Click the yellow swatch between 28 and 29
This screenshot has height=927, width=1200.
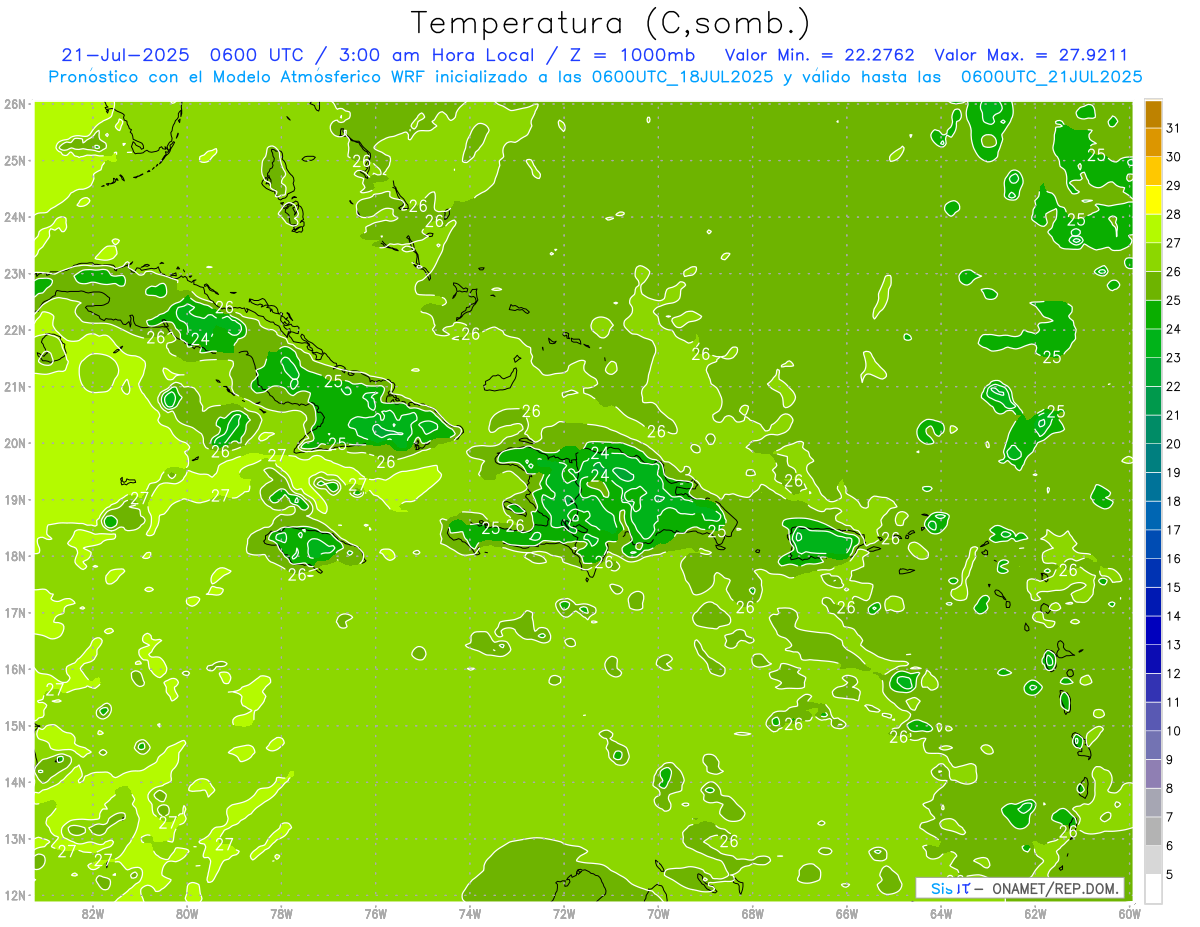1154,200
